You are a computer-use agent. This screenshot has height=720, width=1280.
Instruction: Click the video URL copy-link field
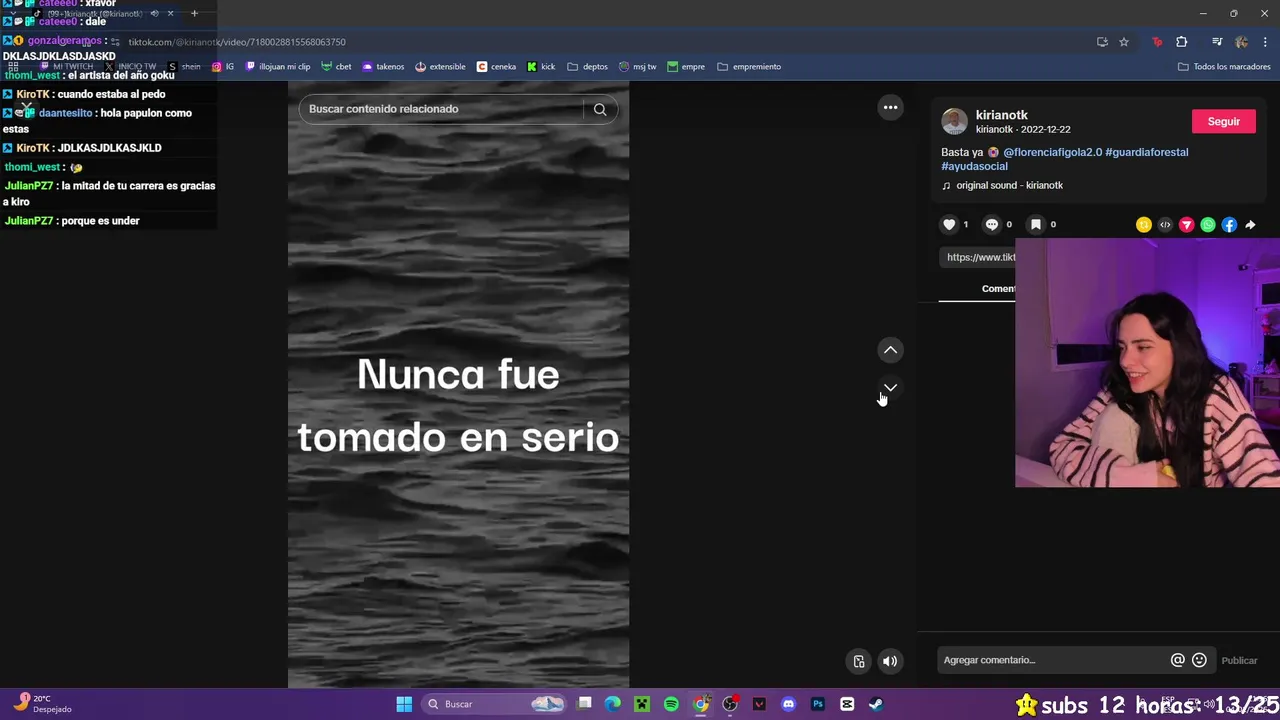coord(980,257)
